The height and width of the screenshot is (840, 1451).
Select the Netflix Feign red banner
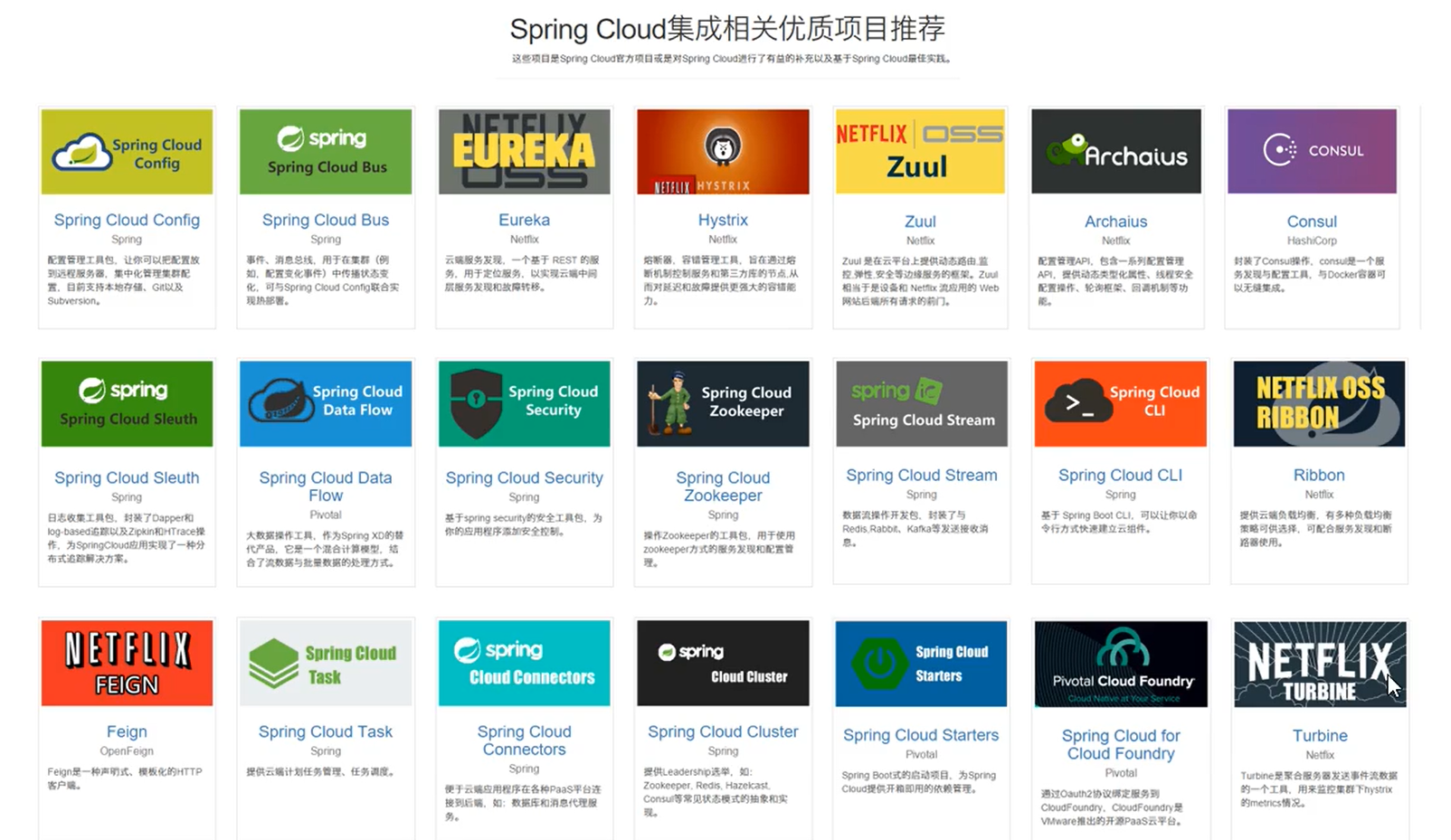coord(127,663)
